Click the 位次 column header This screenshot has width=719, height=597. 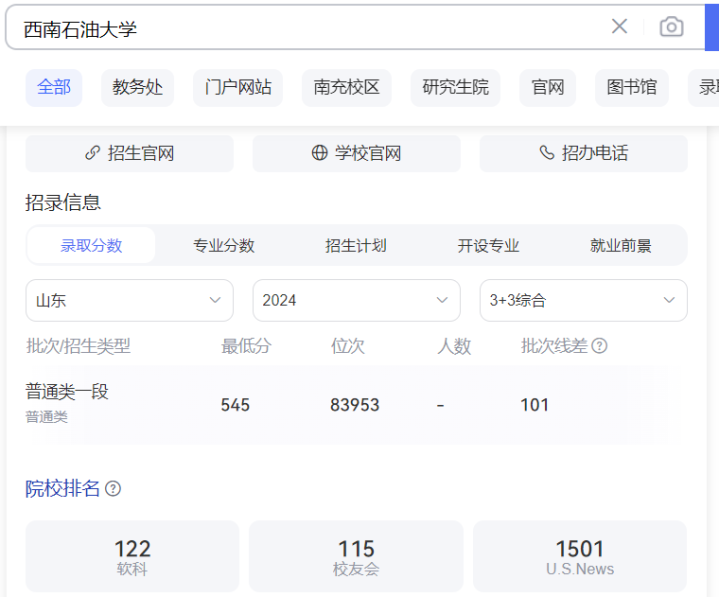(x=348, y=346)
